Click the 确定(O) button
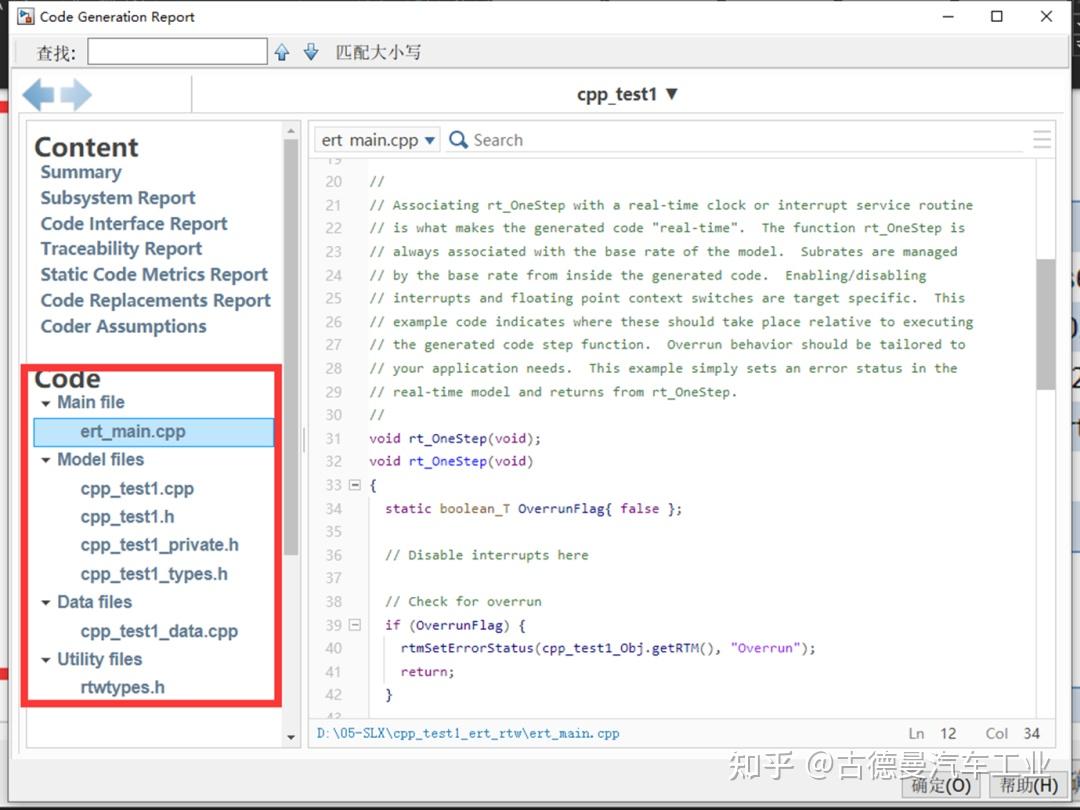The width and height of the screenshot is (1080, 810). (940, 786)
